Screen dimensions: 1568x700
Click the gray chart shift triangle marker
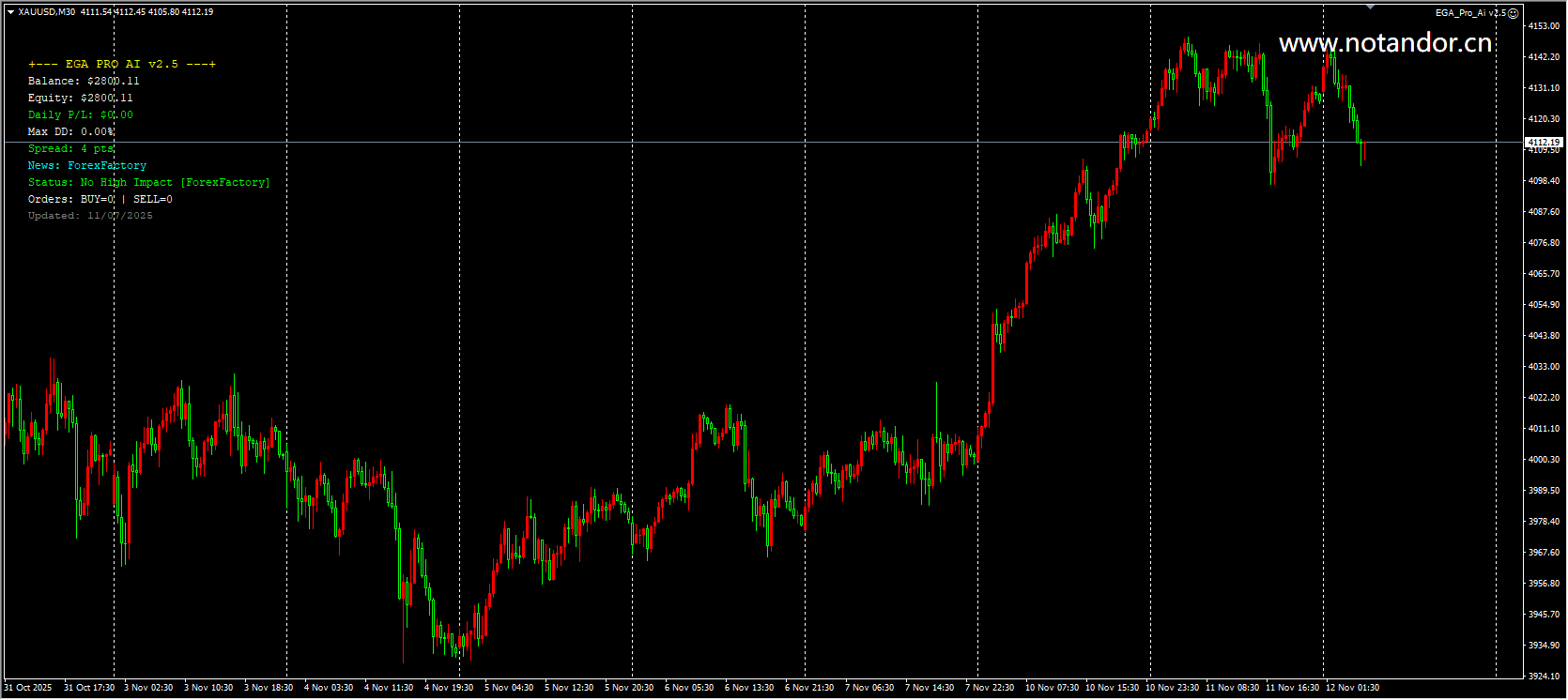(x=1370, y=7)
